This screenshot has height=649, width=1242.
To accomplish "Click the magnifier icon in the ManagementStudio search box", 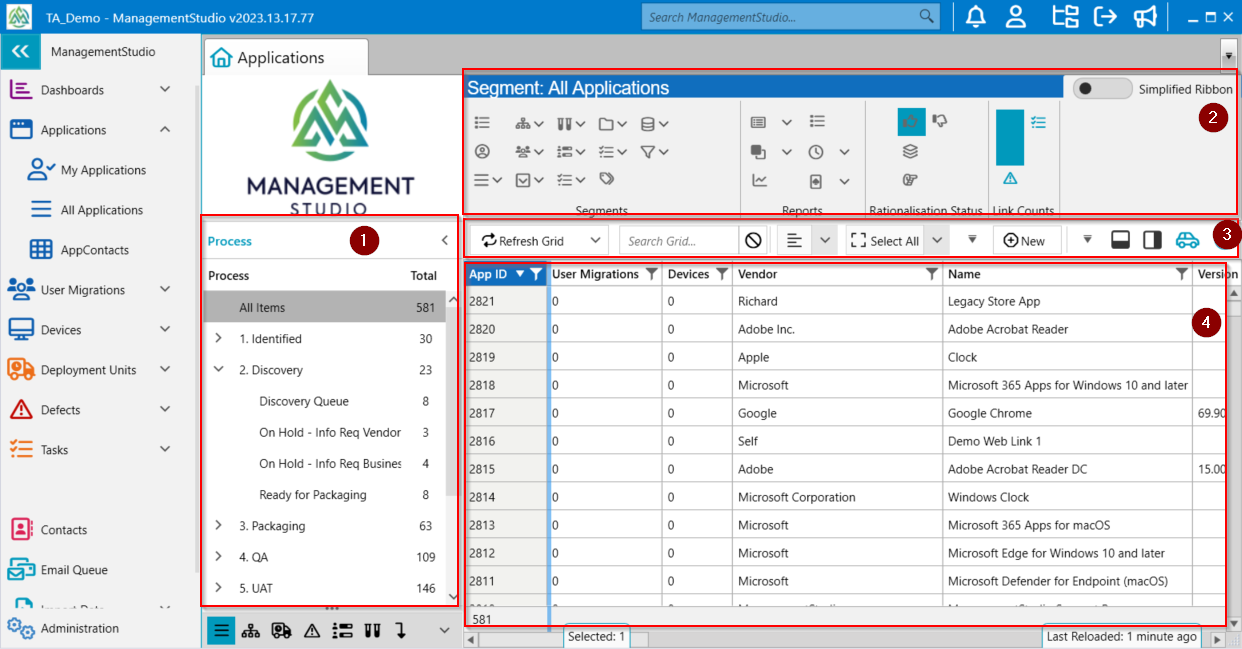I will tap(927, 16).
